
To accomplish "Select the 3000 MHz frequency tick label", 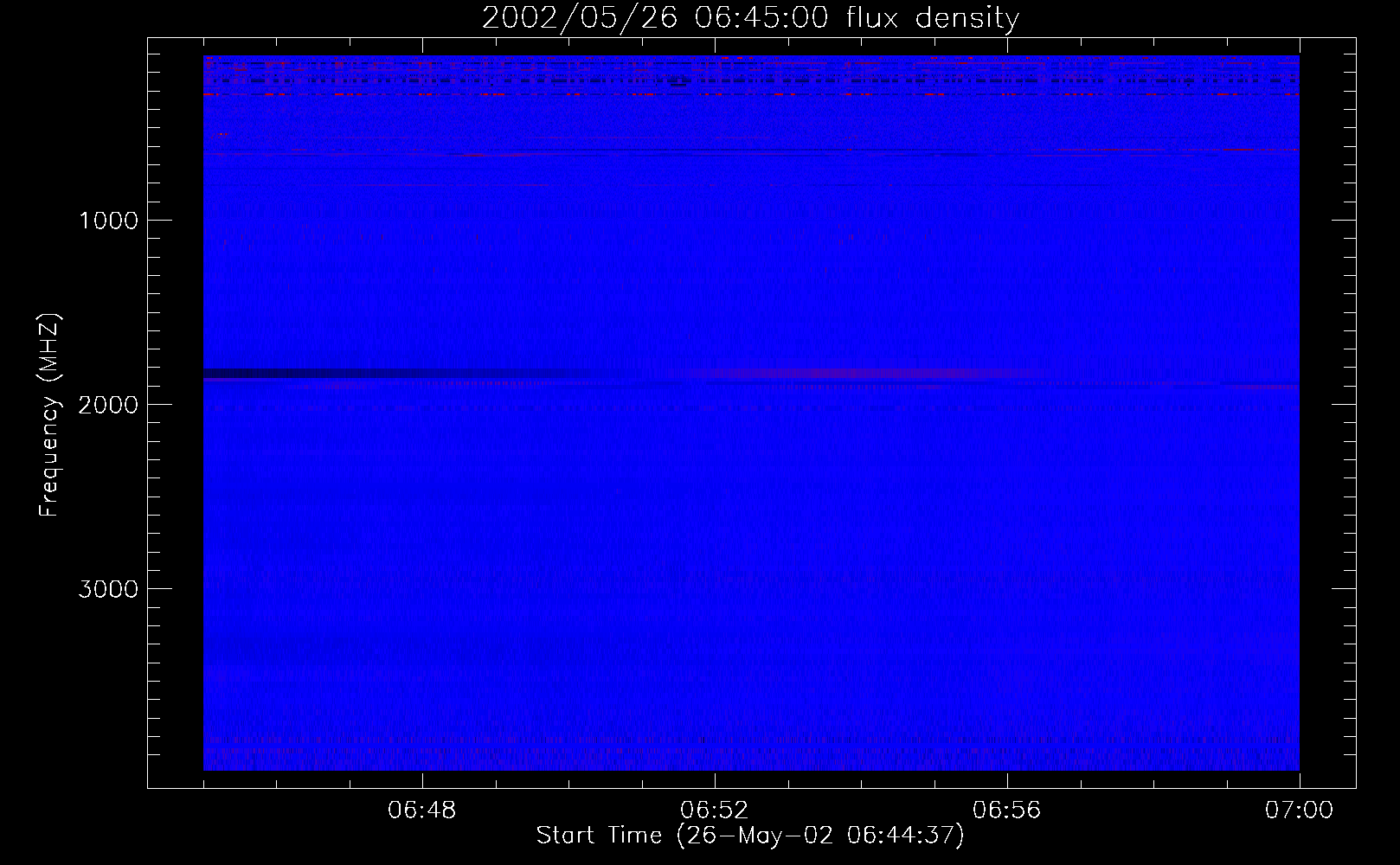I will point(108,589).
